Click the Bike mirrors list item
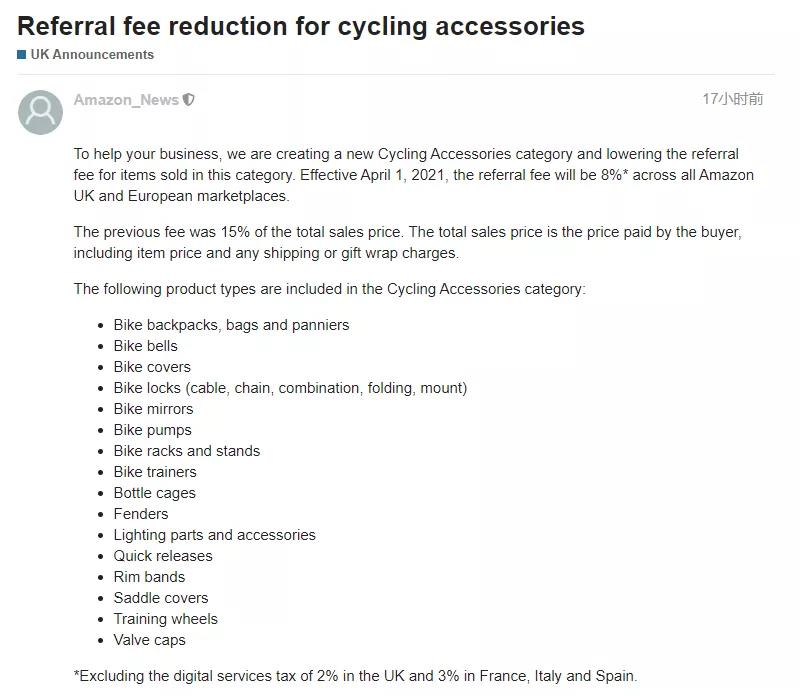Viewport: 800px width, 696px height. point(154,409)
